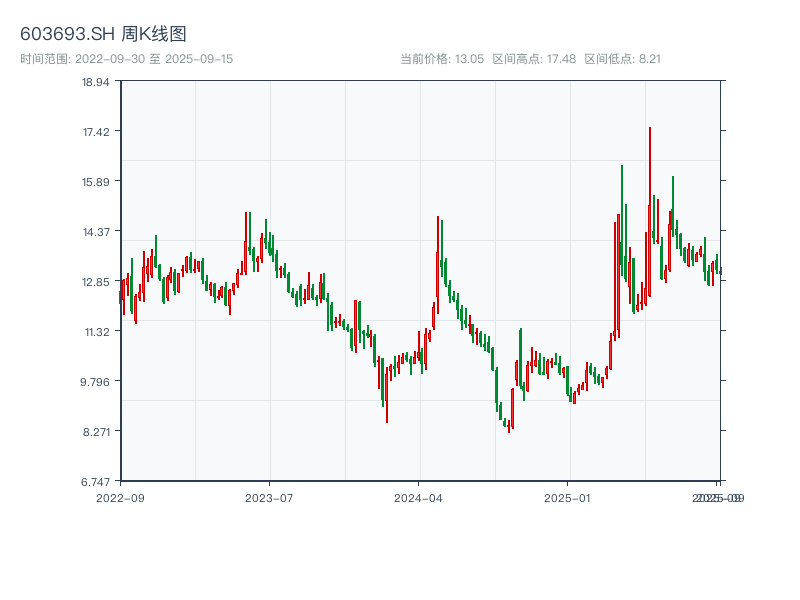This screenshot has height=600, width=800.
Task: Click the x-axis label 2023-07
Action: tap(269, 498)
